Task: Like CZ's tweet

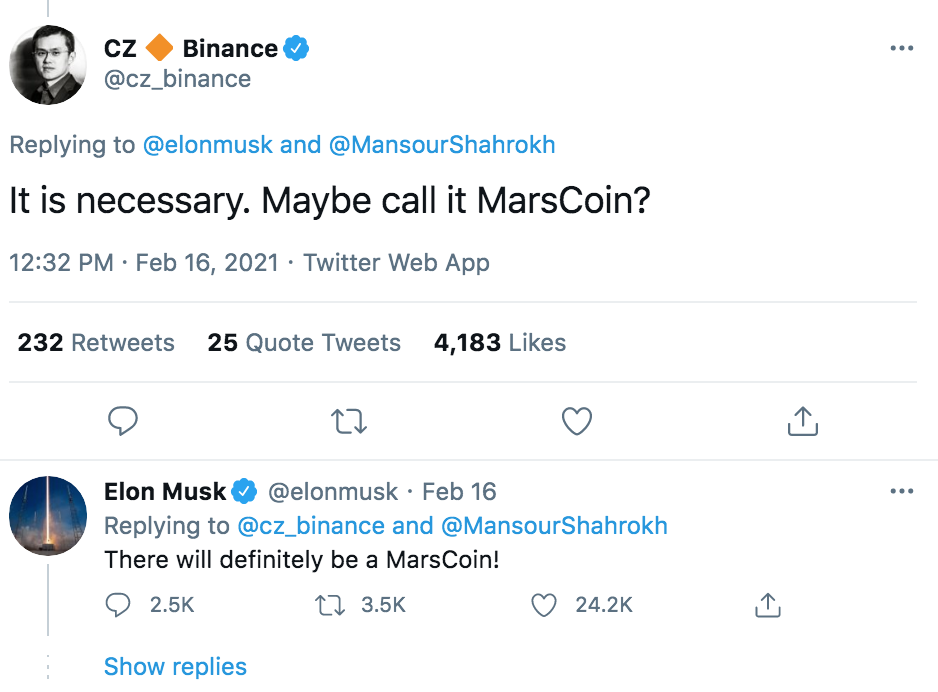Action: pyautogui.click(x=576, y=421)
